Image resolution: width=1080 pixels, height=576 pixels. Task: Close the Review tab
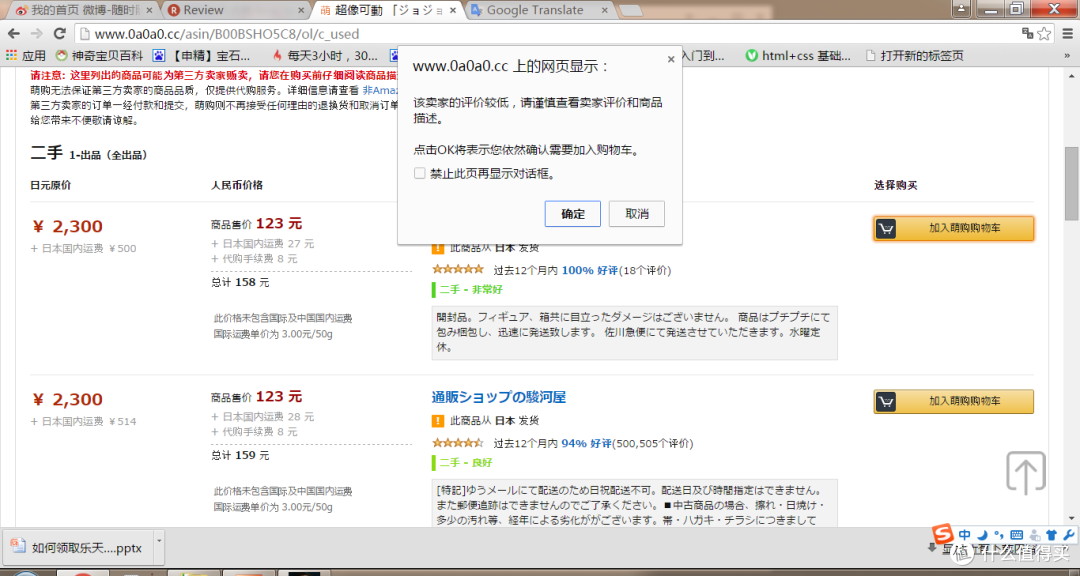click(x=301, y=10)
